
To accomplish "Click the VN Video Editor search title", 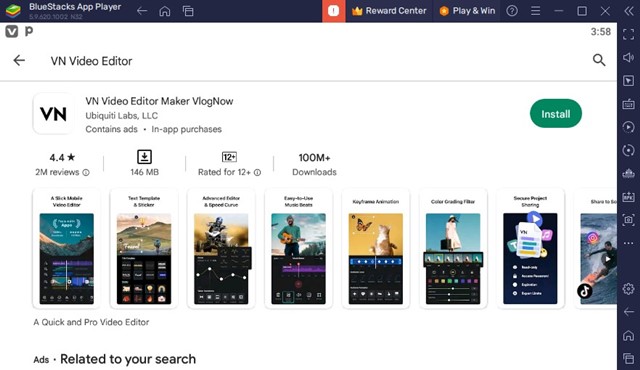I will pyautogui.click(x=91, y=61).
